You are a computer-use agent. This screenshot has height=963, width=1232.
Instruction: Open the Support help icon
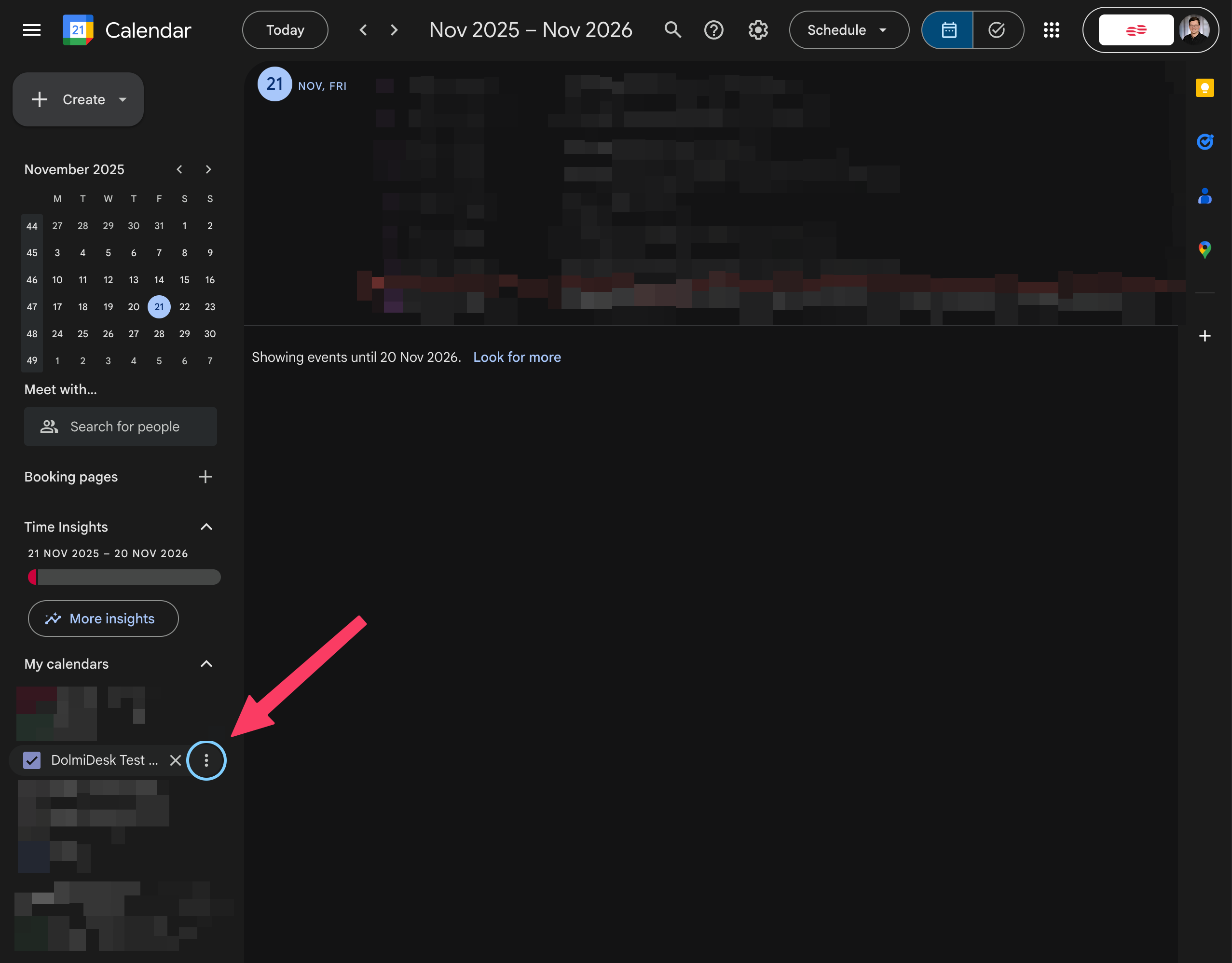(713, 30)
